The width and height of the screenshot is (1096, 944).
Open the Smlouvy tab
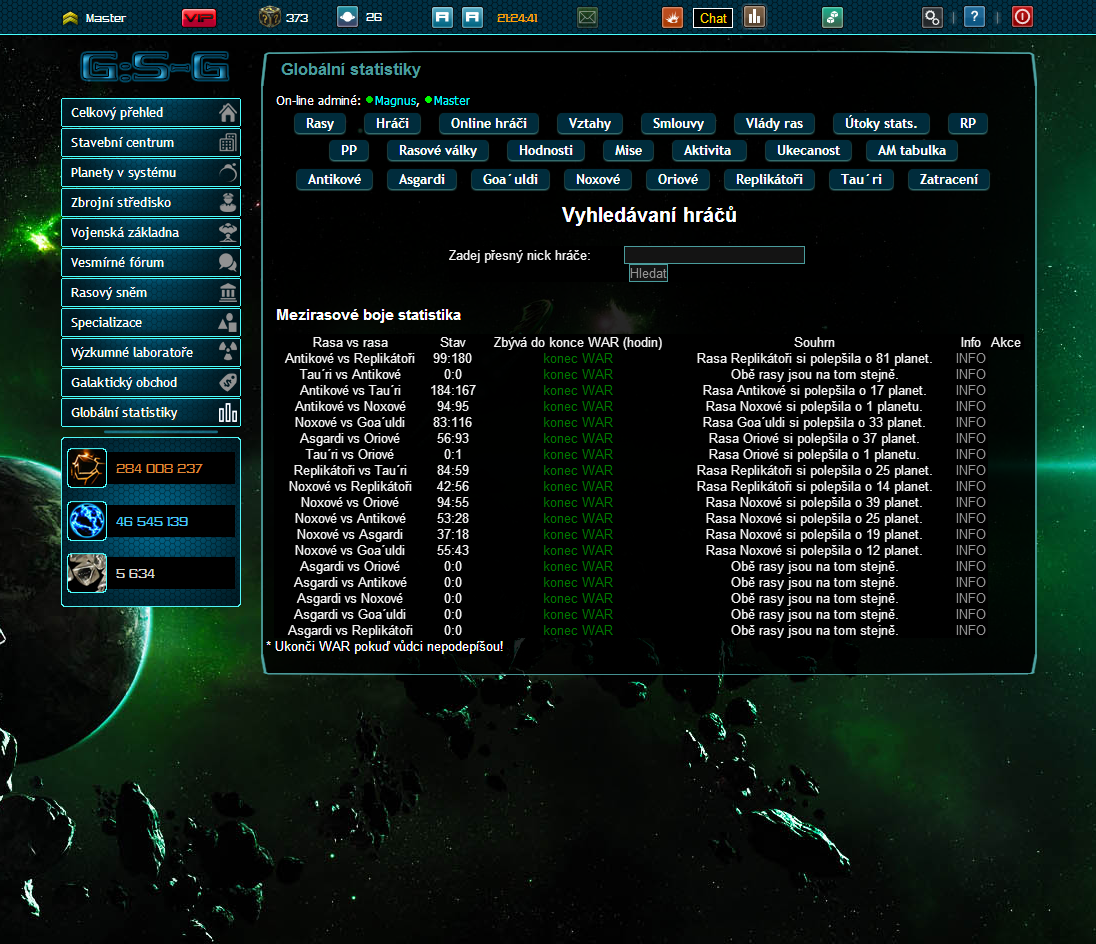tap(678, 124)
